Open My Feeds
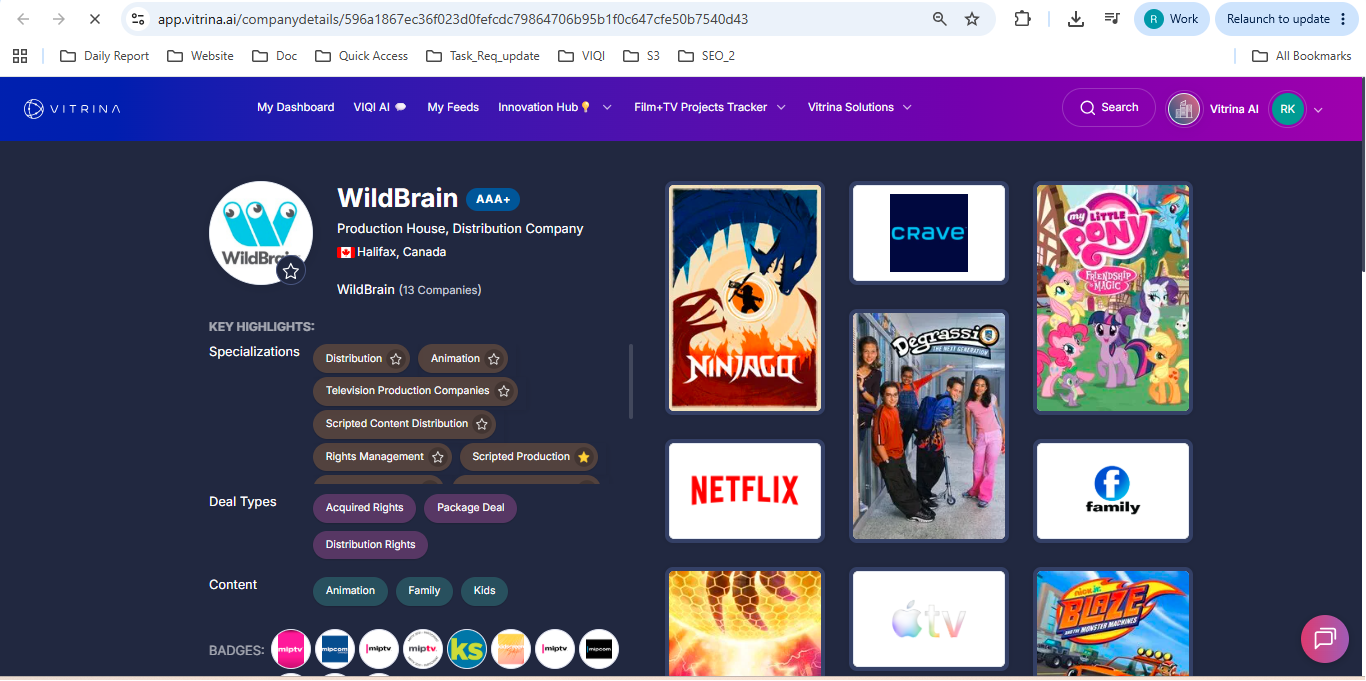This screenshot has width=1366, height=681. tap(453, 108)
